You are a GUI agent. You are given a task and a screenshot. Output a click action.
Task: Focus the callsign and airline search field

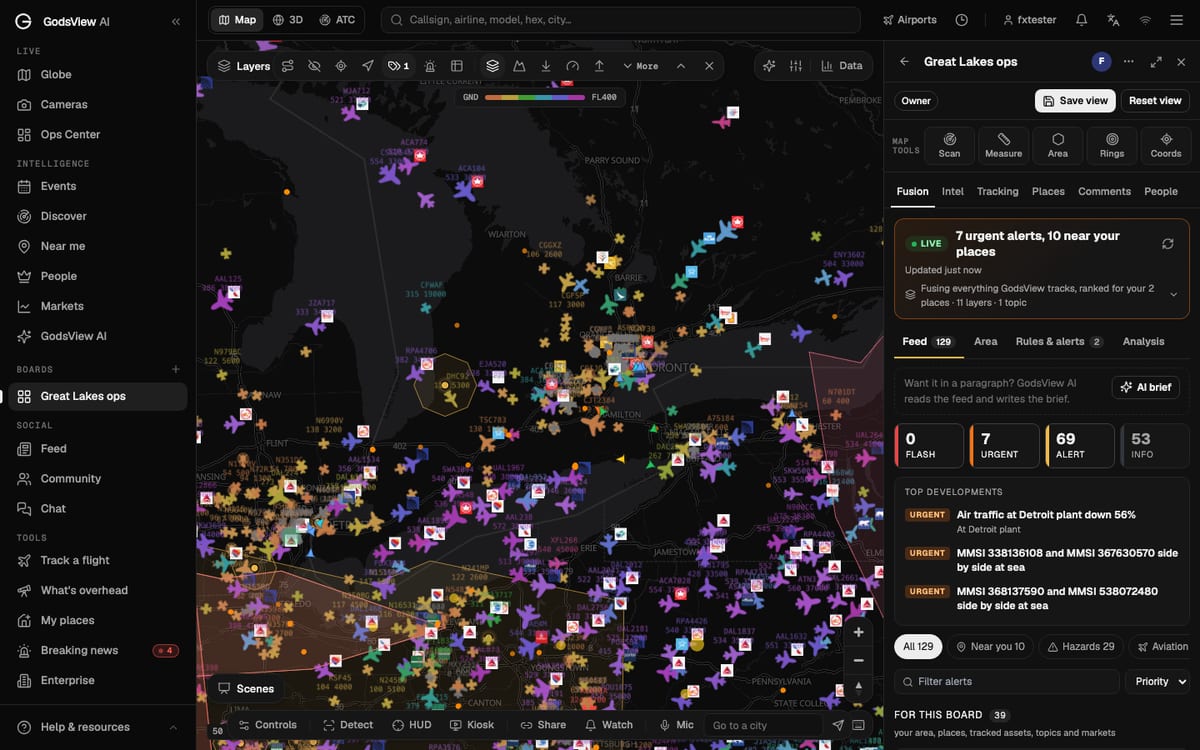(620, 20)
